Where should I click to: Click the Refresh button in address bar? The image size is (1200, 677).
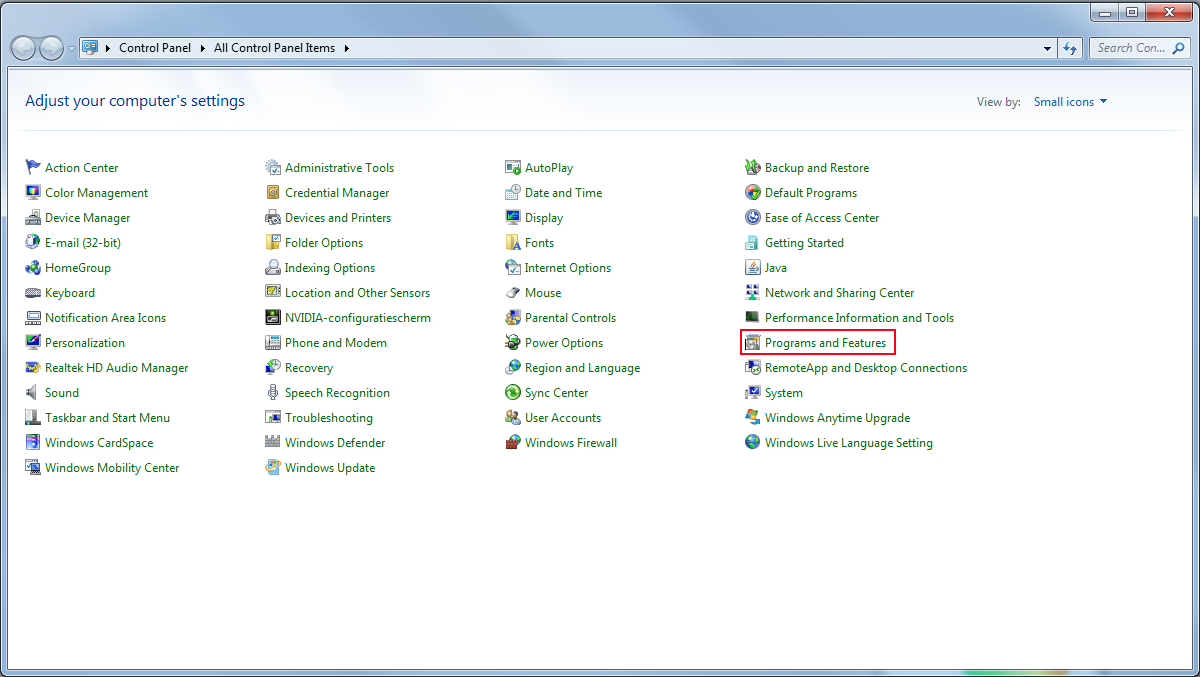tap(1070, 47)
